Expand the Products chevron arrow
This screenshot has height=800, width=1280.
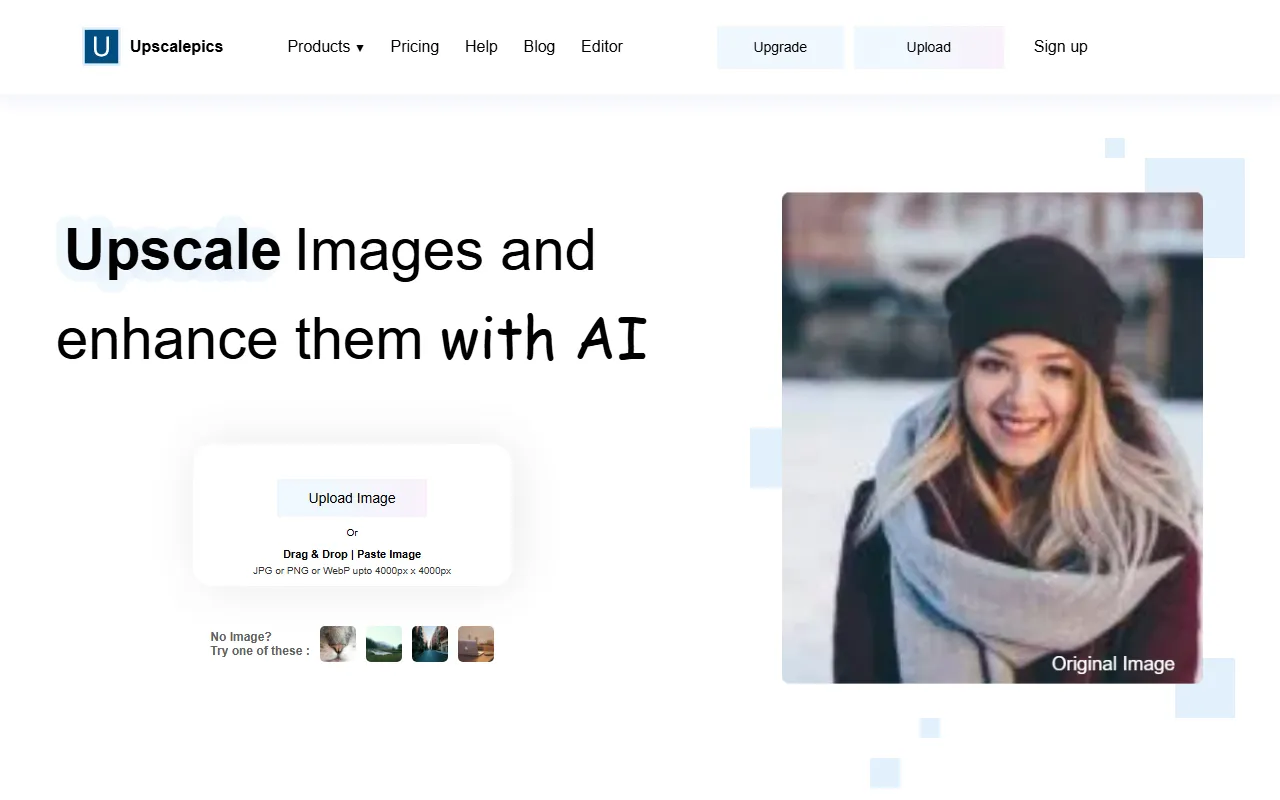point(358,47)
